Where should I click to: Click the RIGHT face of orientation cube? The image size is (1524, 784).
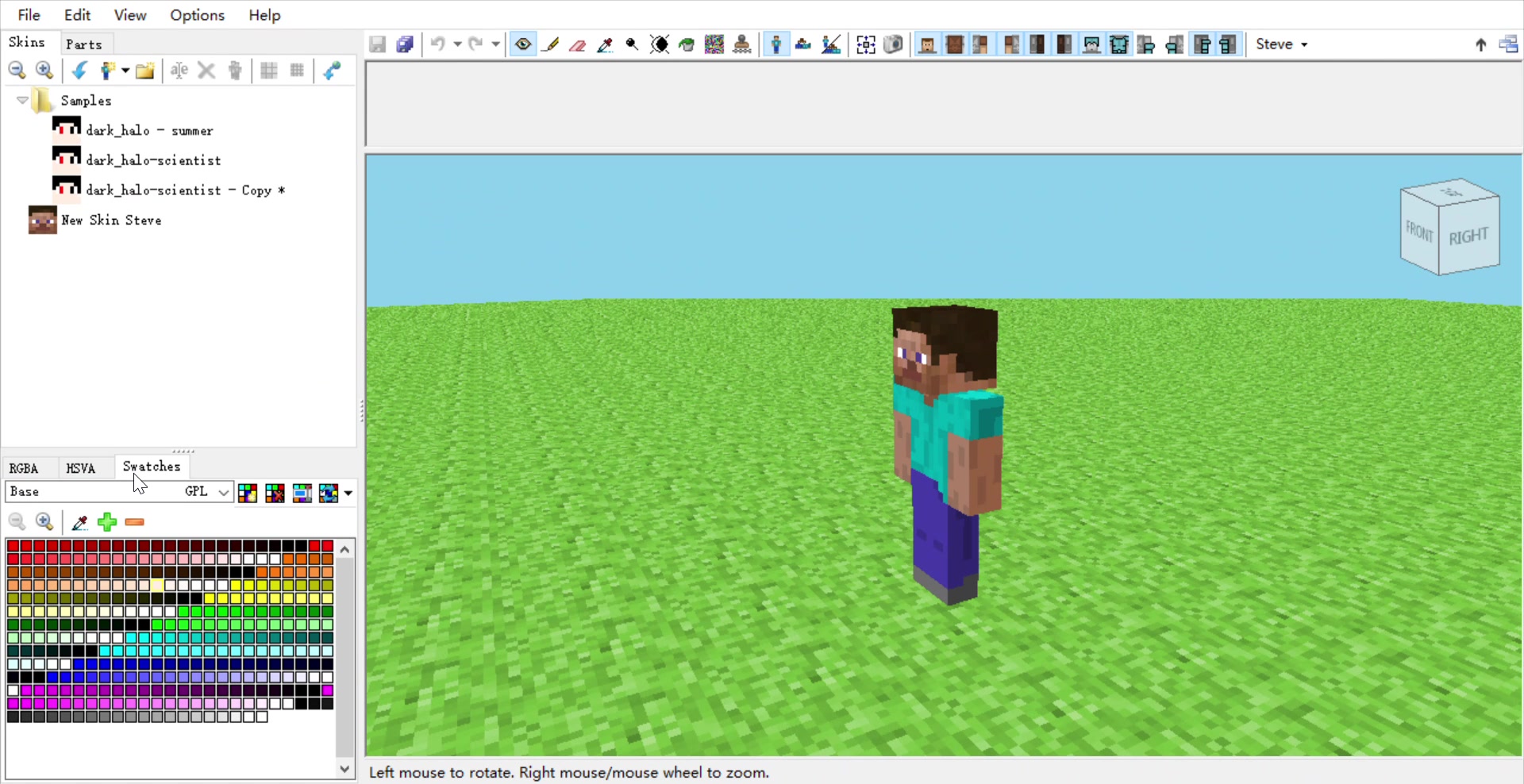click(1468, 236)
